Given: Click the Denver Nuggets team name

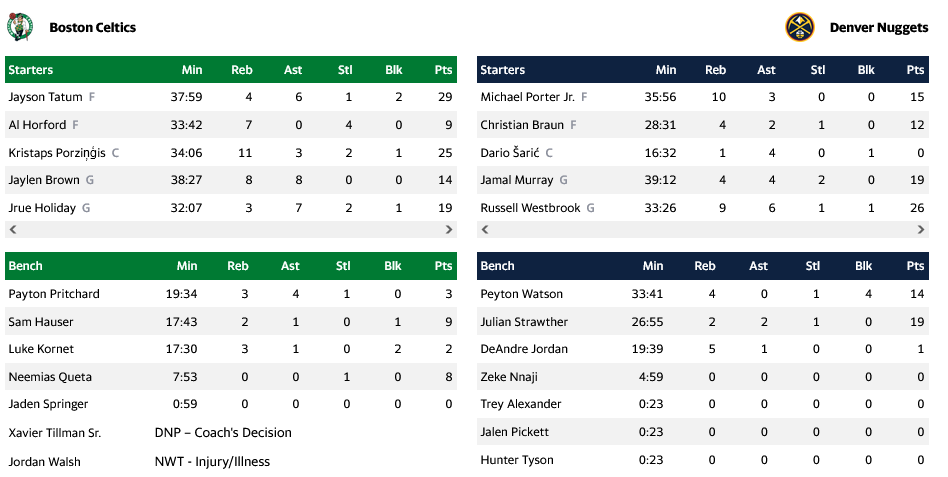Looking at the screenshot, I should click(878, 28).
